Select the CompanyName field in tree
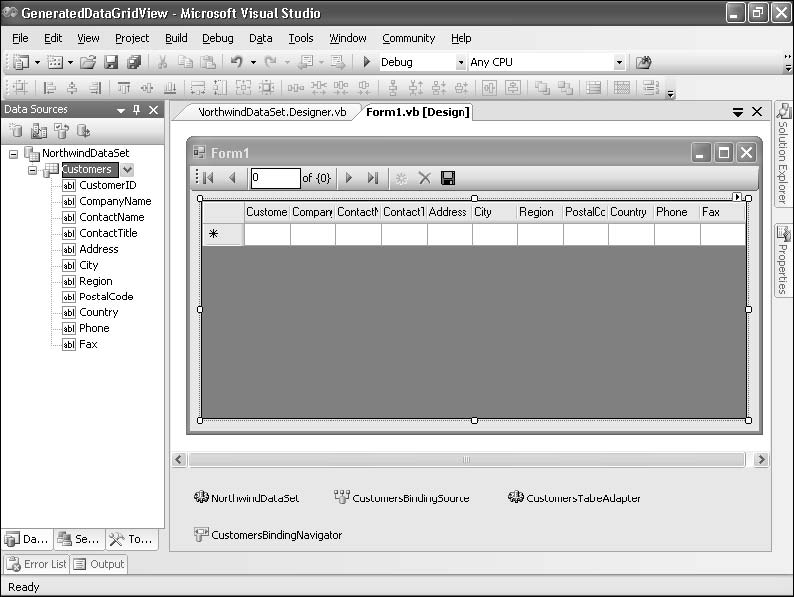The image size is (794, 597). pos(115,201)
